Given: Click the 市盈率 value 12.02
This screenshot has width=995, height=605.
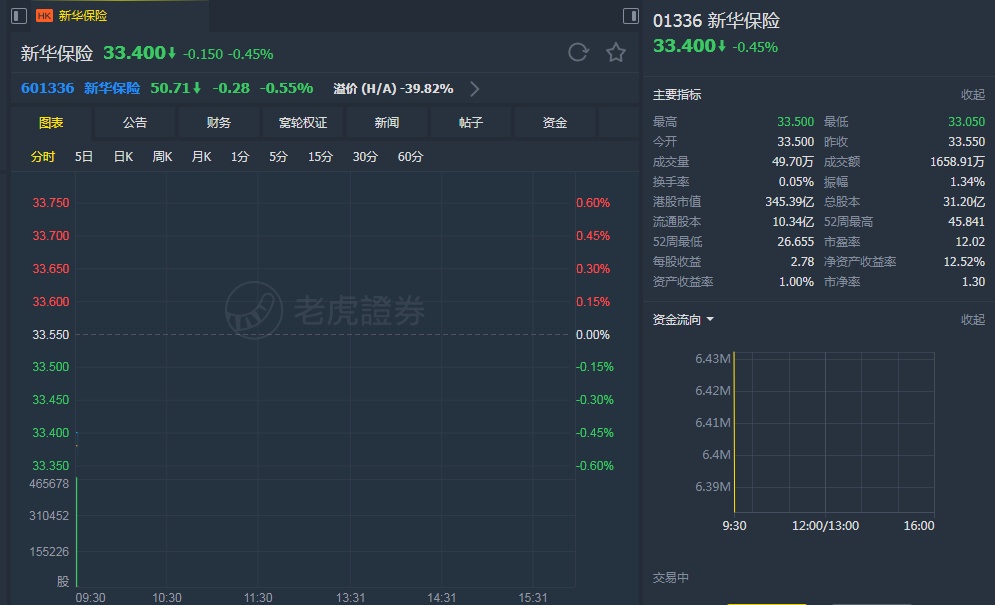Looking at the screenshot, I should (x=970, y=242).
